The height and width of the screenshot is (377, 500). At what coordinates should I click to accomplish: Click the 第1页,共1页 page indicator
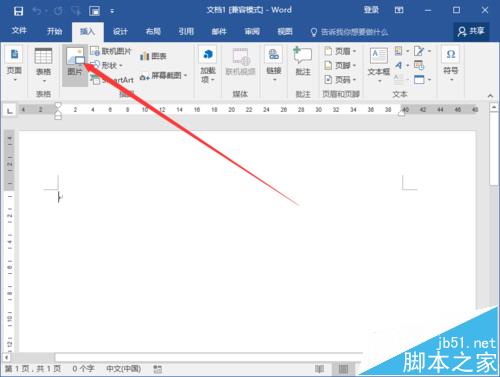[x=33, y=369]
